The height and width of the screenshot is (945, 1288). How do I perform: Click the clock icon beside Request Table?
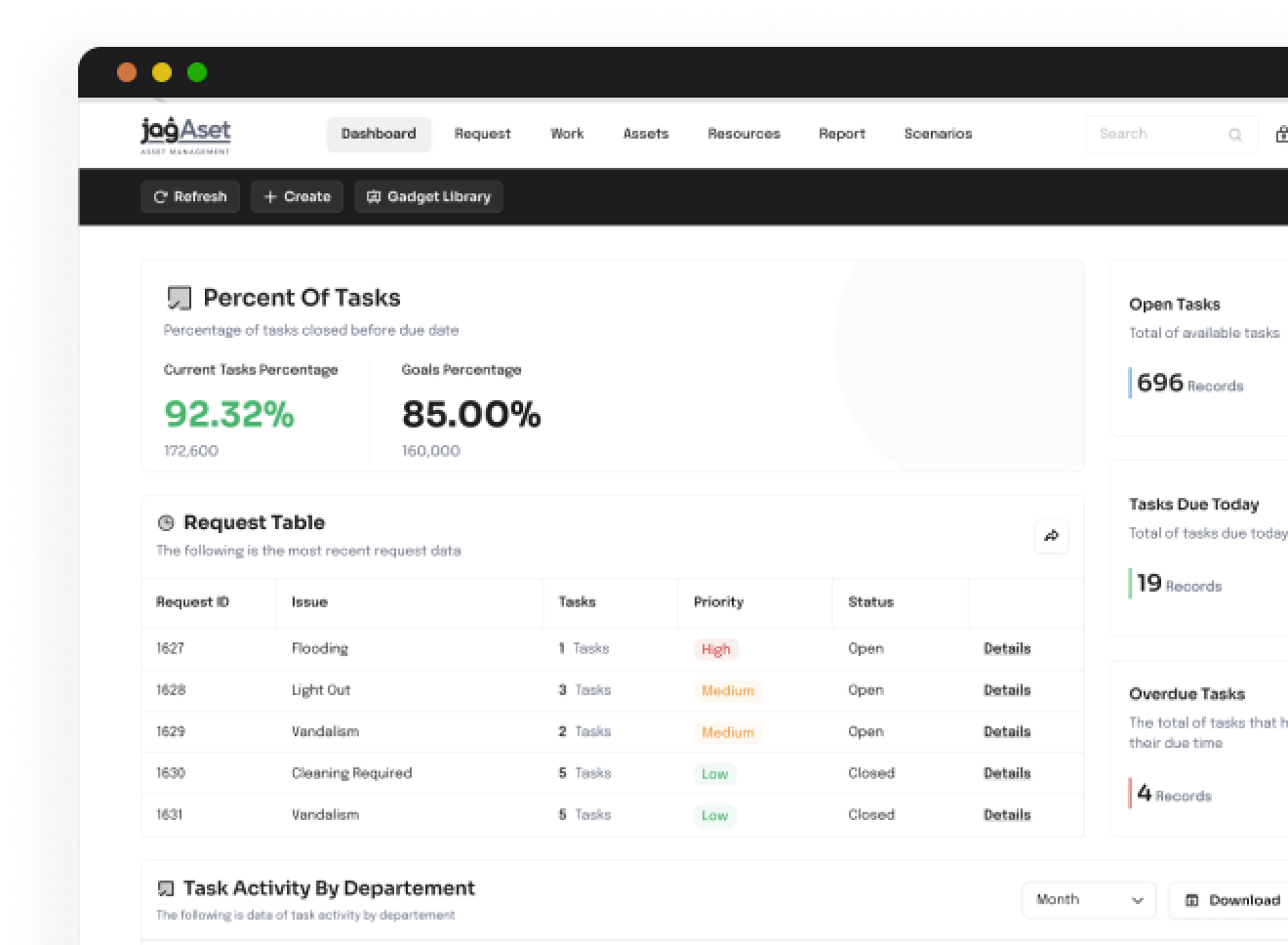(x=166, y=522)
